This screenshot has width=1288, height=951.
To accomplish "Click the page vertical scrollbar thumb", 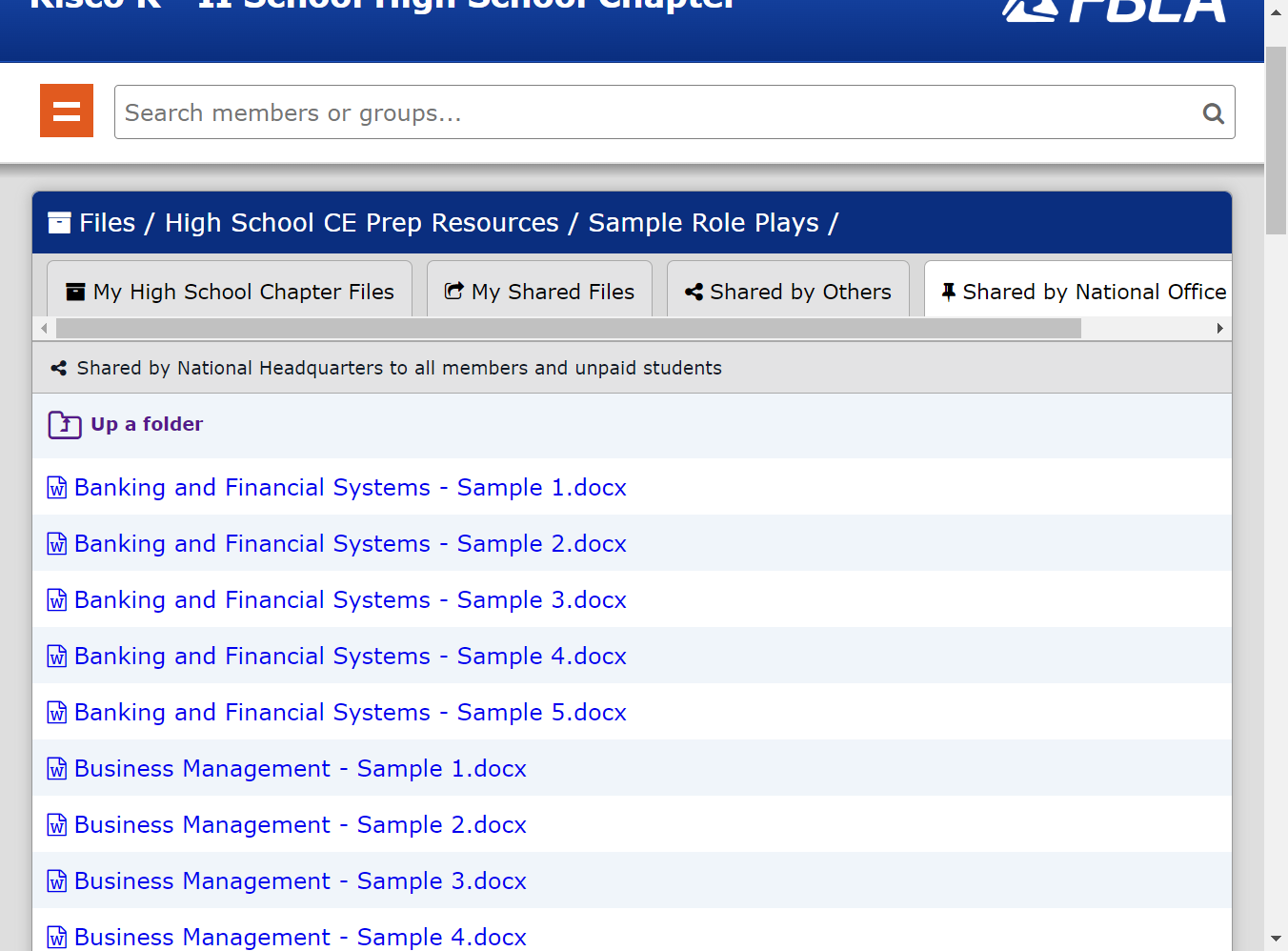I will [x=1276, y=141].
